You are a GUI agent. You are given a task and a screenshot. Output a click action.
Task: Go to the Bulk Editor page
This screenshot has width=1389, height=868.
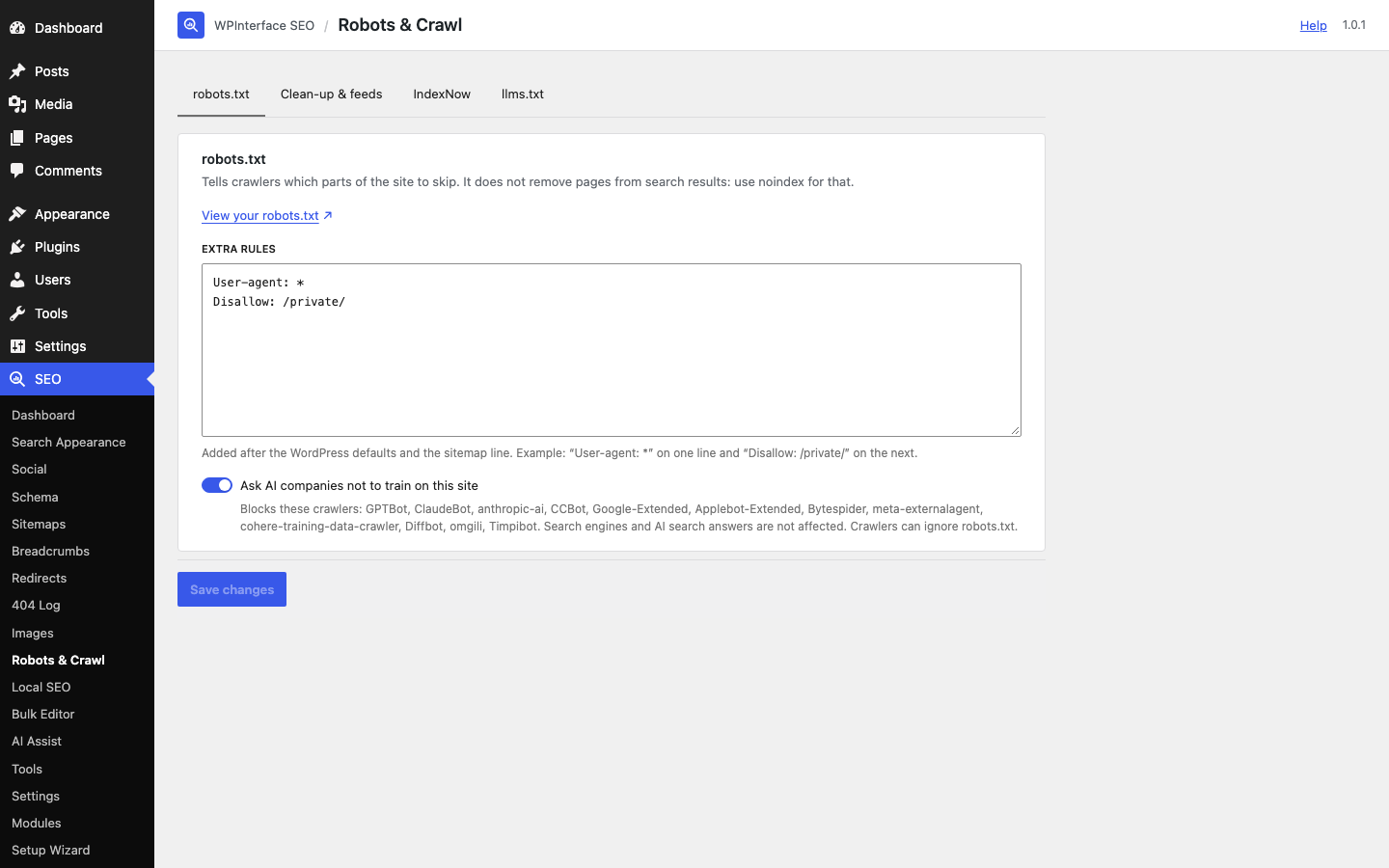coord(42,714)
